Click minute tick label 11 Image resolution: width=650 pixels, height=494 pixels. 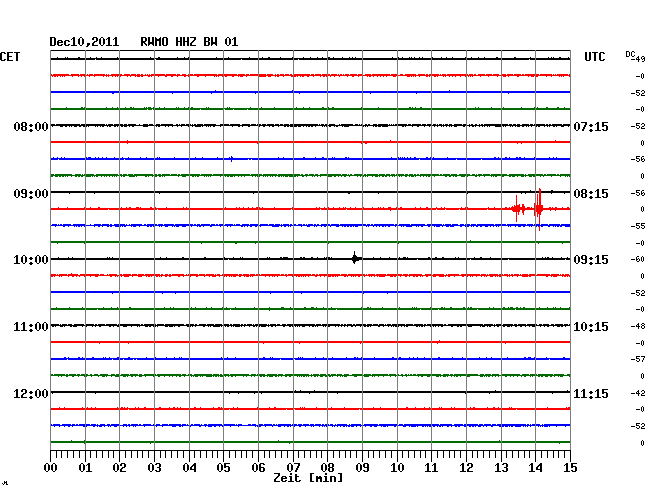tap(431, 468)
